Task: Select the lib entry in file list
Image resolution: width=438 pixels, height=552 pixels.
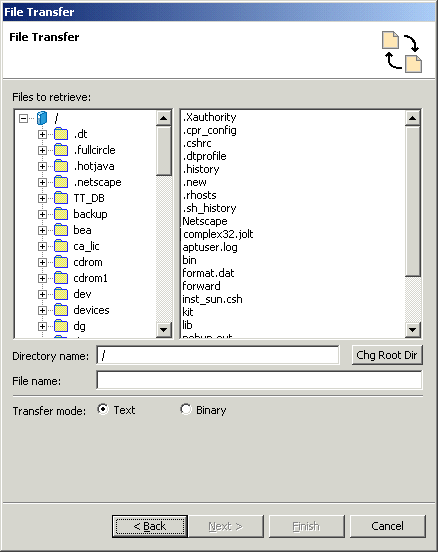Action: (x=187, y=326)
